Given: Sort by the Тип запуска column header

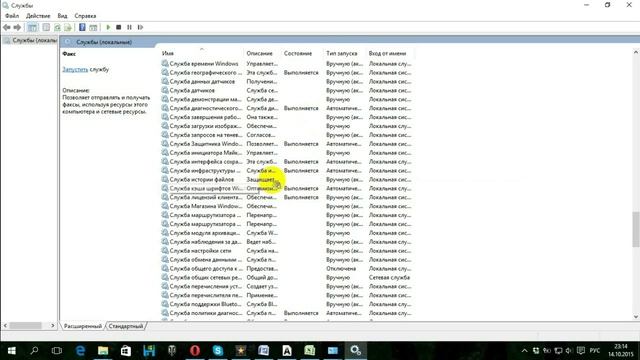Looking at the screenshot, I should click(342, 53).
